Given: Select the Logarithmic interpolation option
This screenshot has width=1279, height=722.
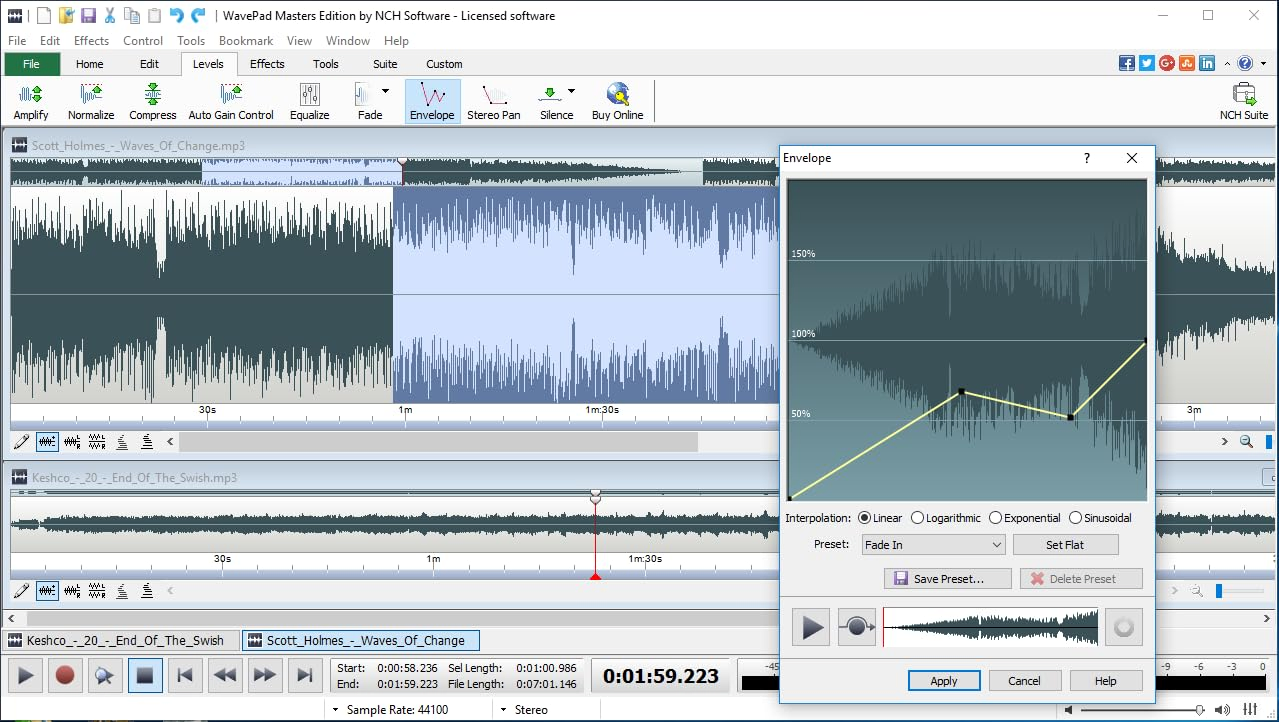Looking at the screenshot, I should coord(918,517).
